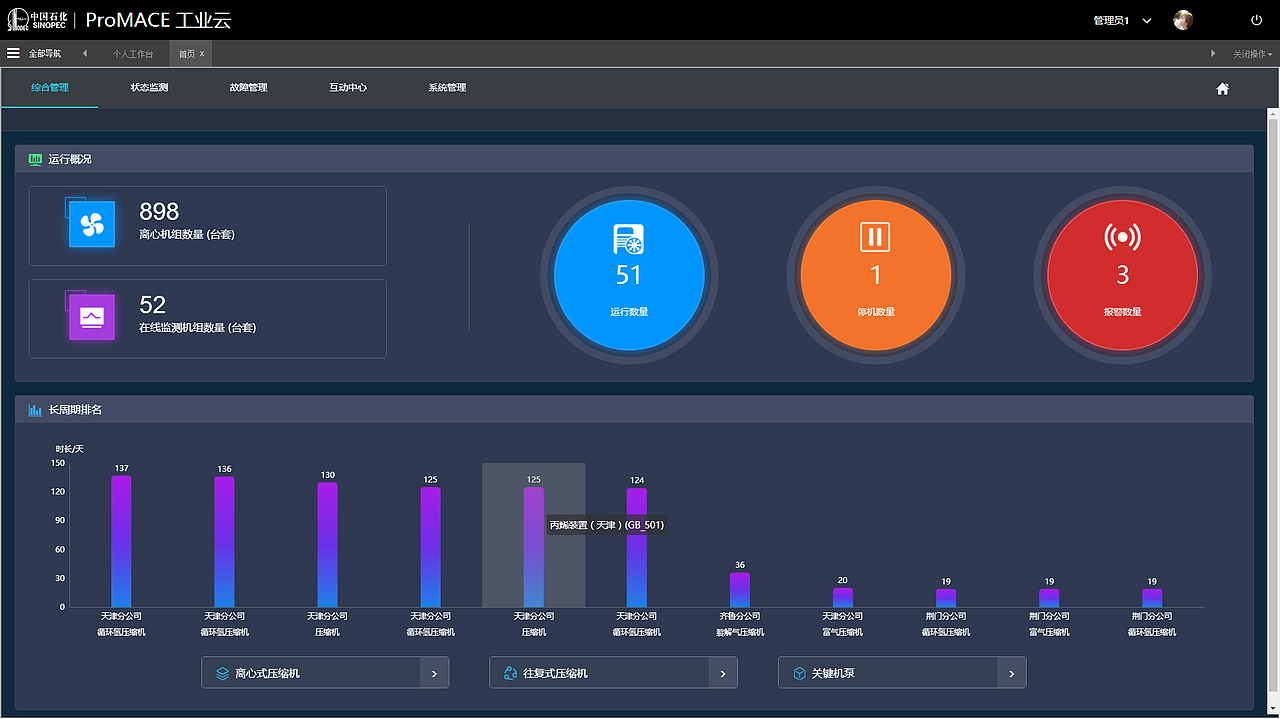The width and height of the screenshot is (1280, 719).
Task: Click the running-unit icon above 51
Action: coord(629,238)
